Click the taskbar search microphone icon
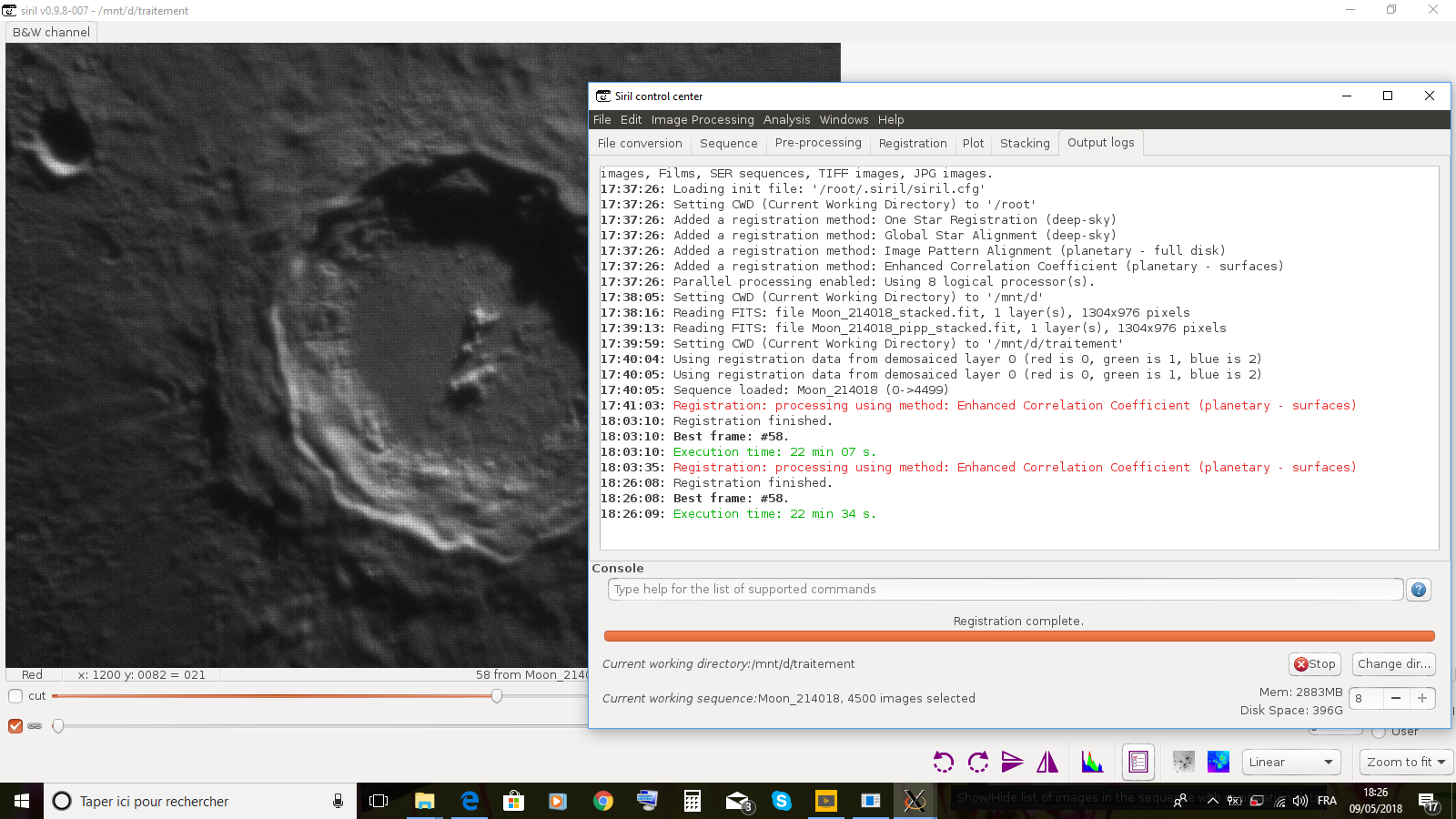Screen dimensions: 1456x819 pos(338,801)
